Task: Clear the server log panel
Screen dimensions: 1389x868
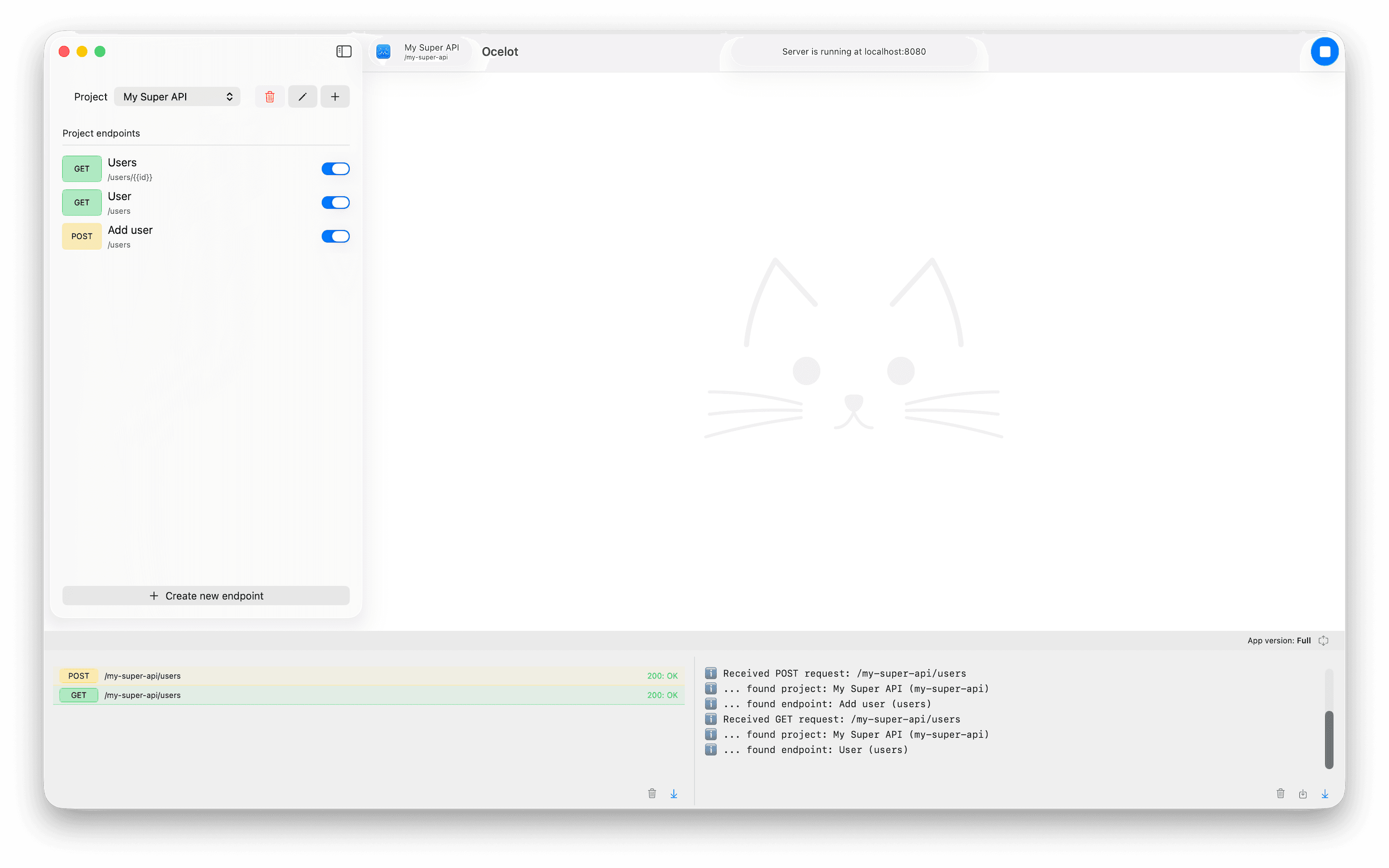Action: tap(1280, 793)
